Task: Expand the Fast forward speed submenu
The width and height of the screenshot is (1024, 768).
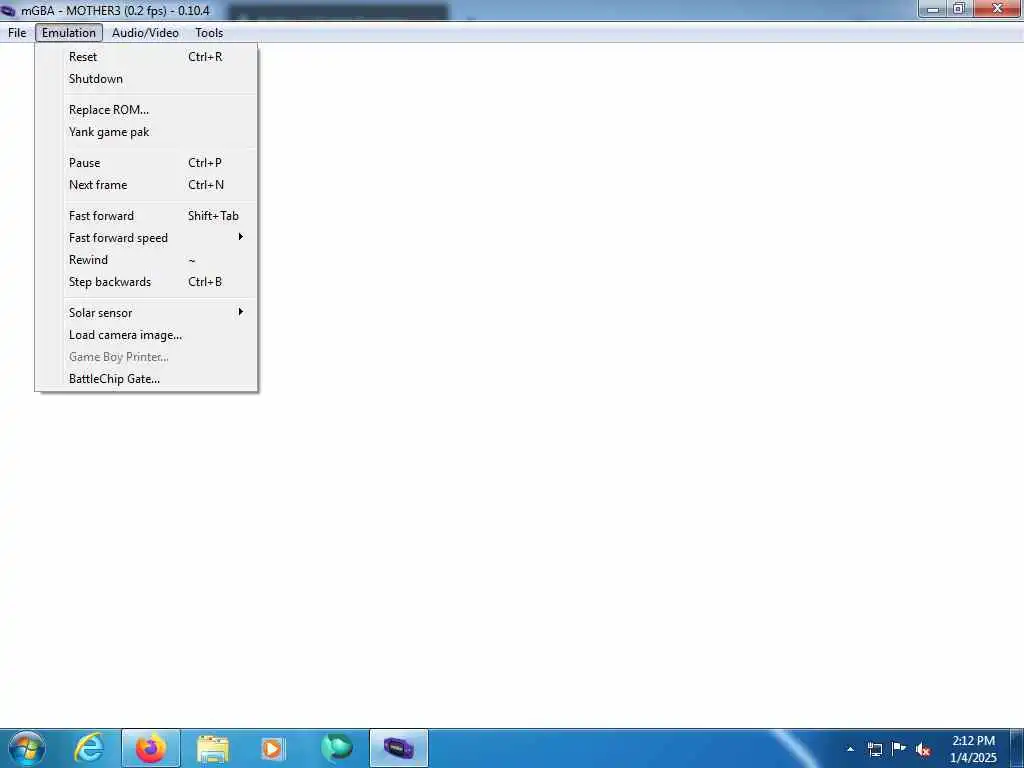Action: pyautogui.click(x=146, y=238)
